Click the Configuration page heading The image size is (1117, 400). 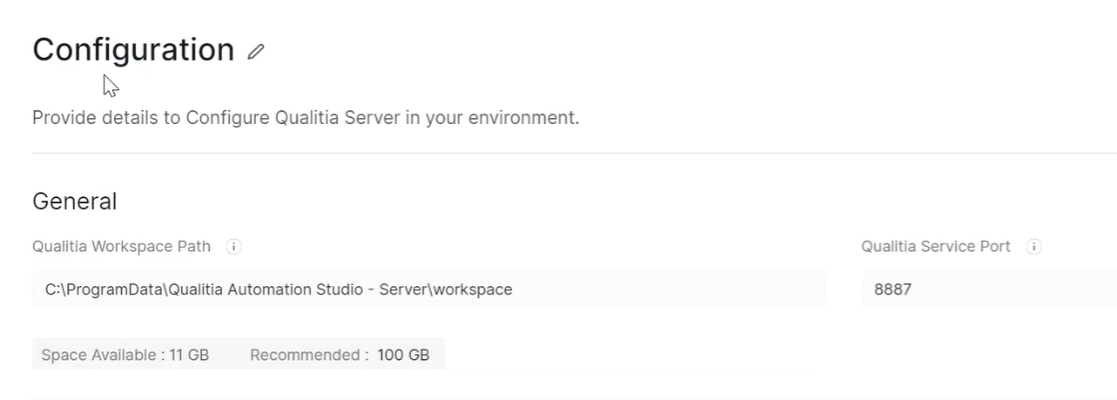pos(133,50)
